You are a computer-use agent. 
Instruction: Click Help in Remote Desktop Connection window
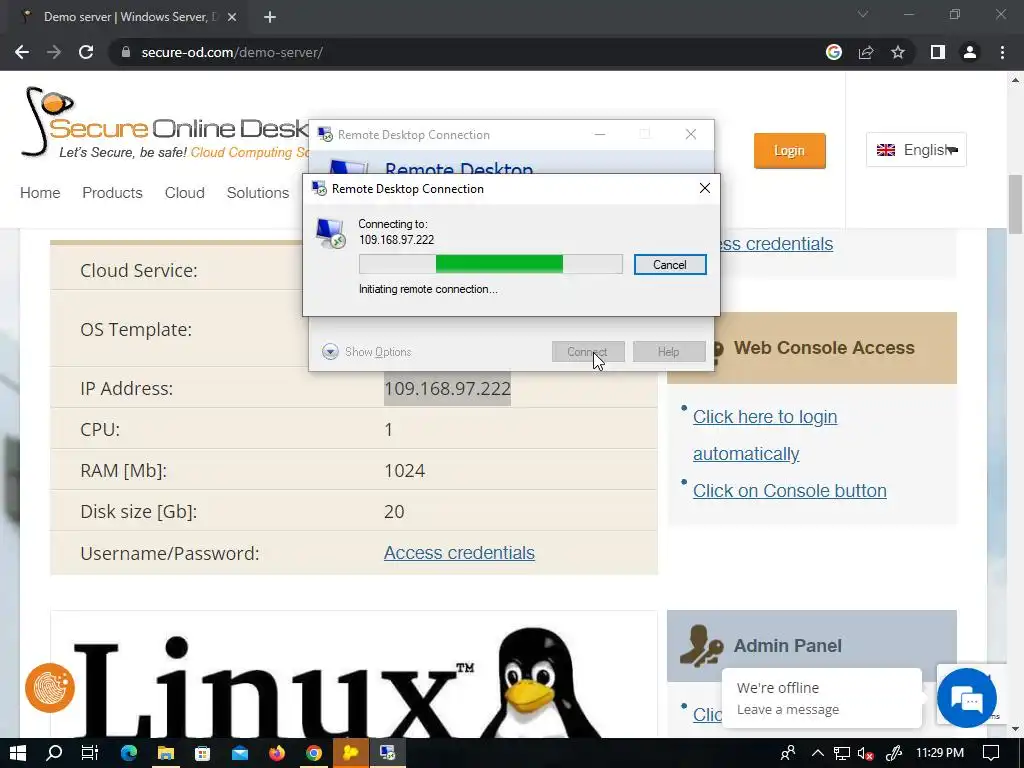[x=668, y=351]
